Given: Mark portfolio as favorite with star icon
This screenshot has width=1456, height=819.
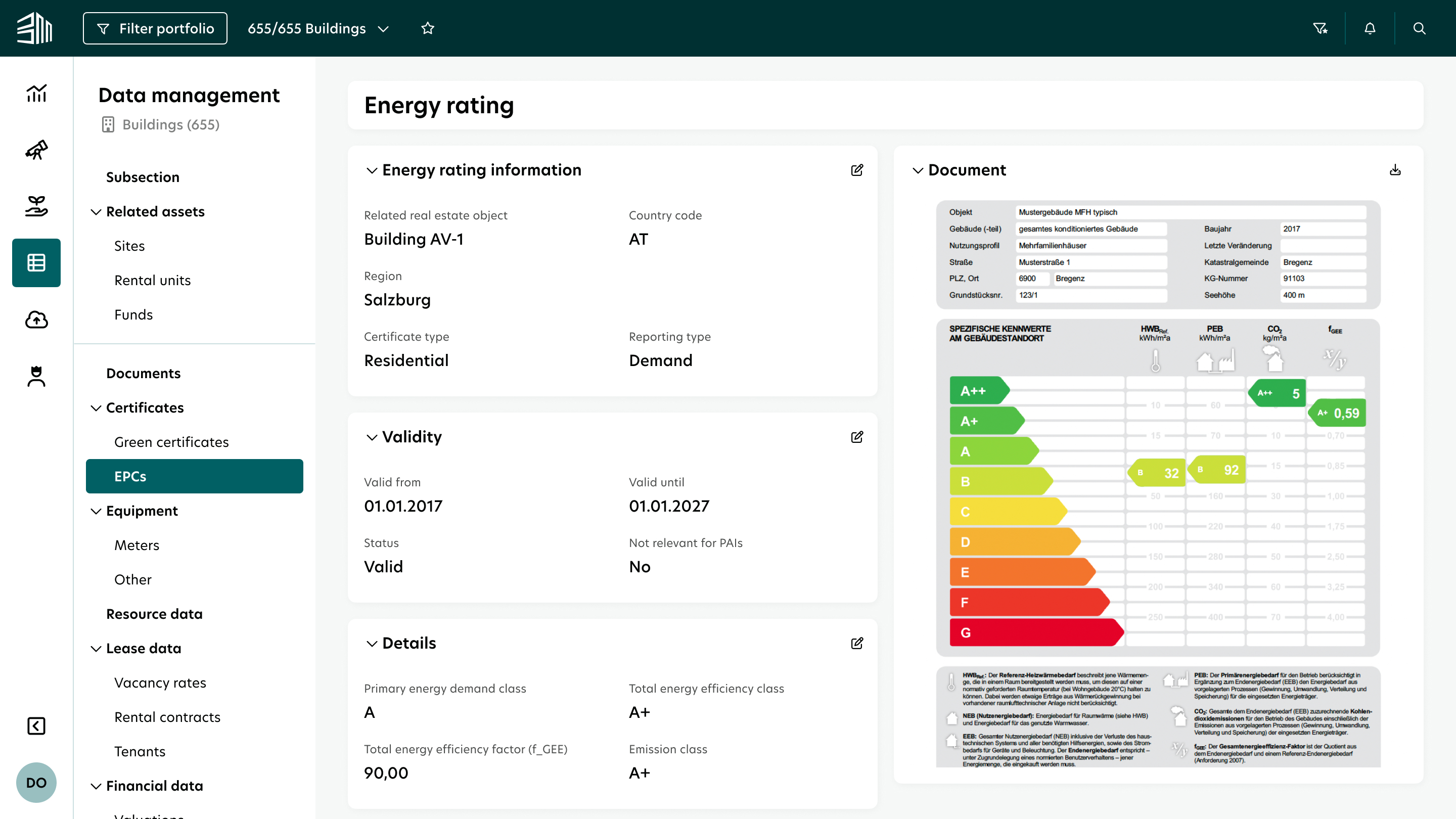Looking at the screenshot, I should 428,28.
